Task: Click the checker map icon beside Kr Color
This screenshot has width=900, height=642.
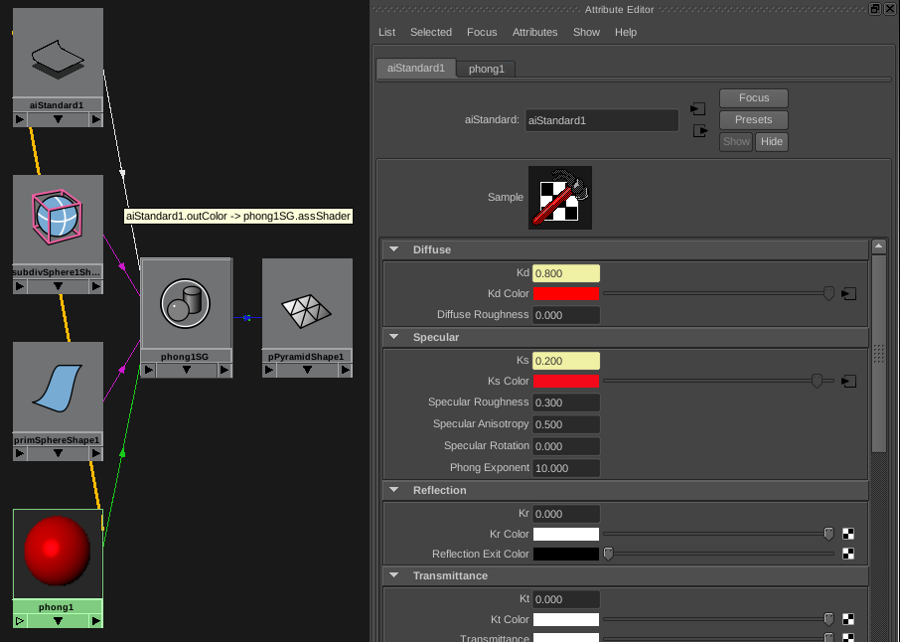Action: click(849, 533)
